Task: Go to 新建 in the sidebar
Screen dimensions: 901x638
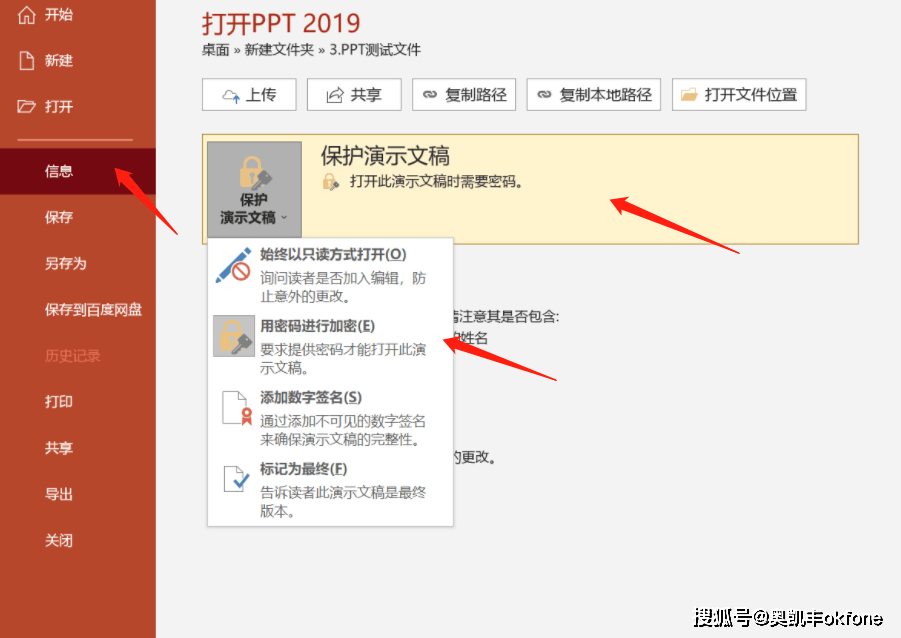Action: coord(78,60)
